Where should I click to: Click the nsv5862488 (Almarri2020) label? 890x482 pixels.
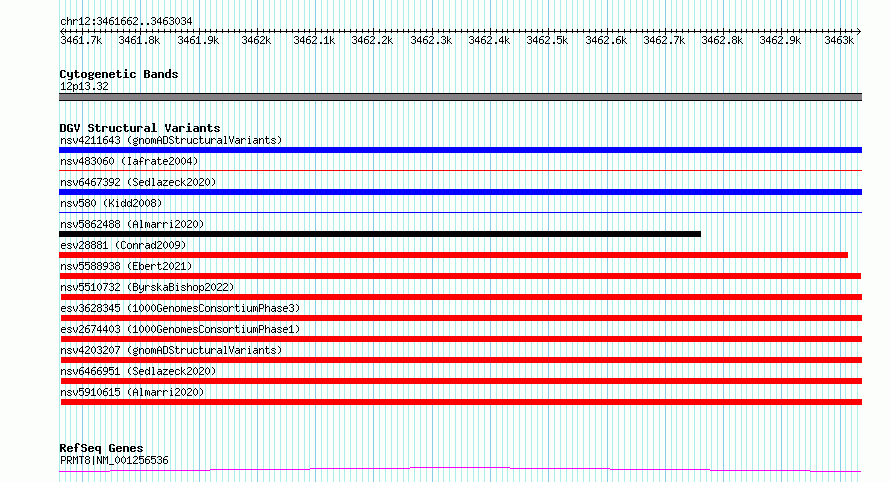click(132, 224)
